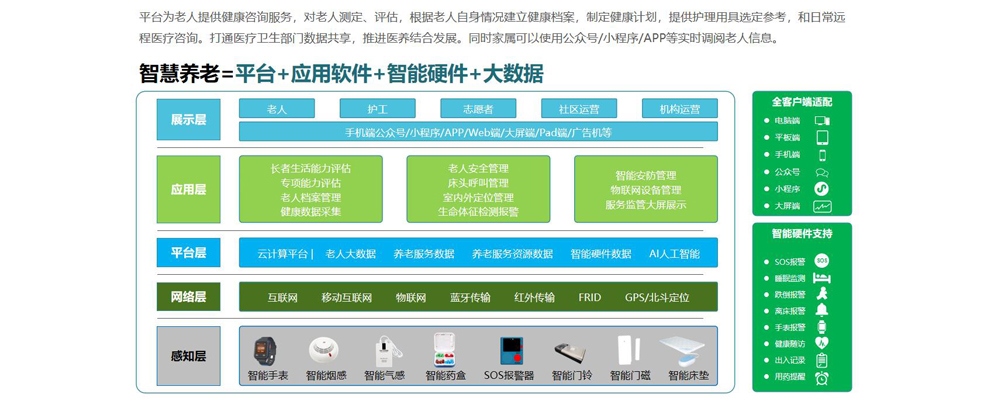Click FRID in network layer

click(x=590, y=297)
